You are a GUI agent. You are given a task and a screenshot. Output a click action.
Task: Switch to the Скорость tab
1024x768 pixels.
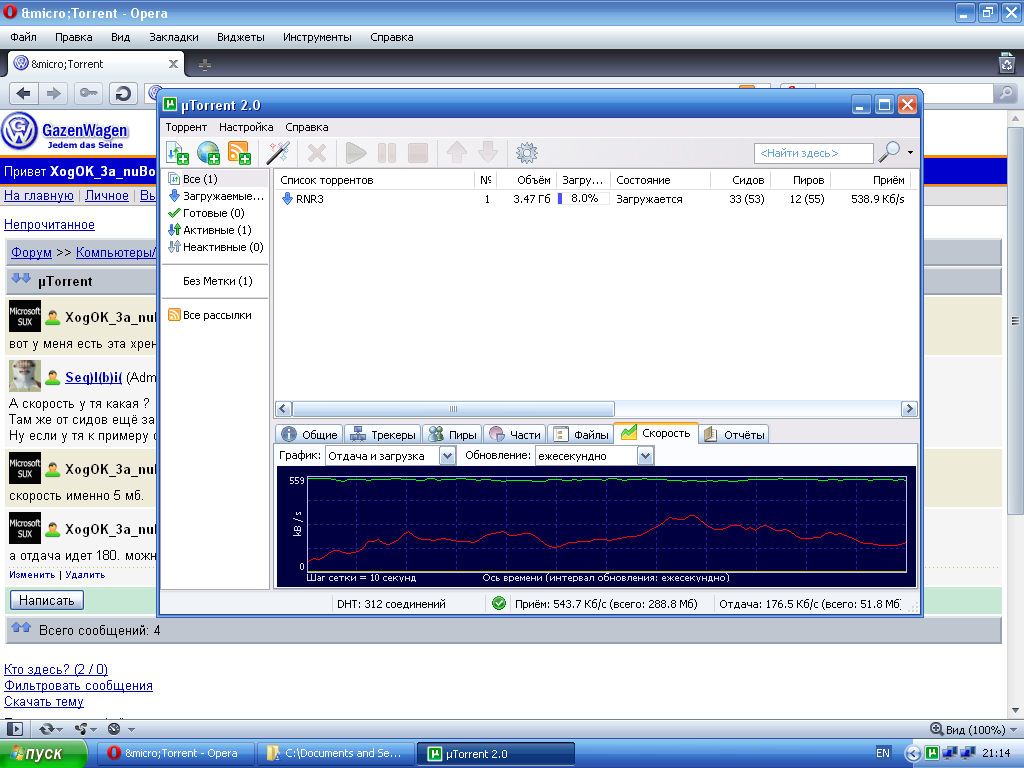pos(656,433)
